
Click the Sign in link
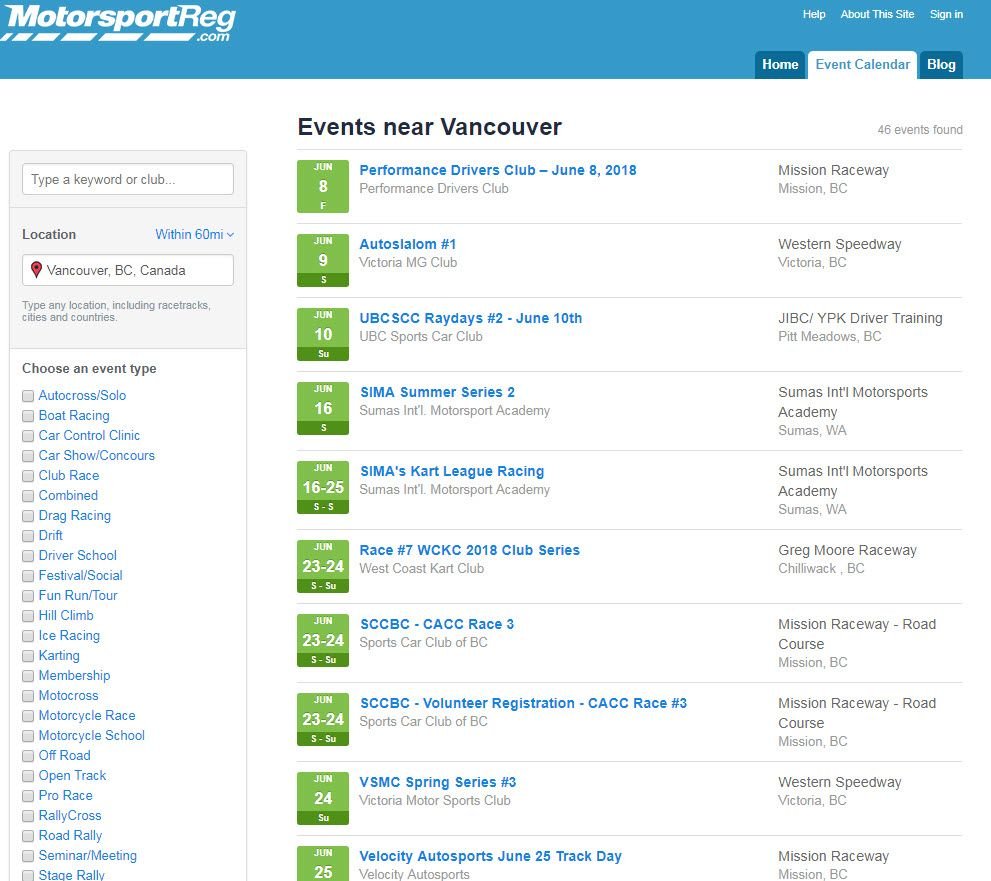click(946, 14)
